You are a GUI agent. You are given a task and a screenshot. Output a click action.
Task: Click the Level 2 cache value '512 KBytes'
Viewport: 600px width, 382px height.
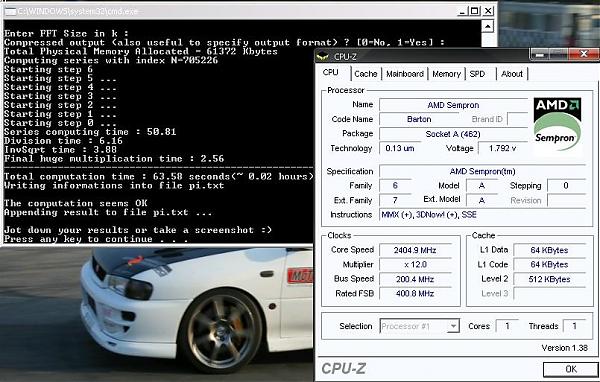[x=549, y=279]
